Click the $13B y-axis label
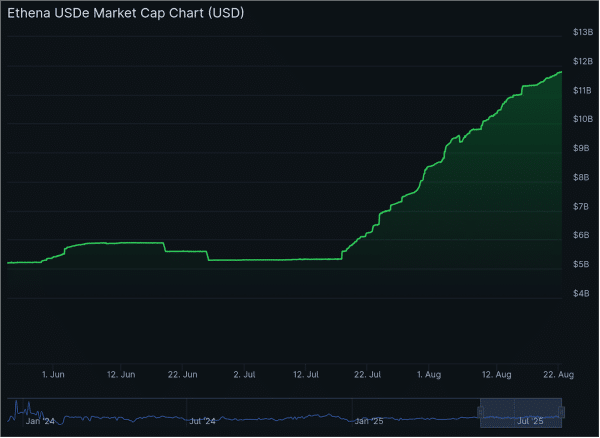Image resolution: width=600 pixels, height=438 pixels. pyautogui.click(x=582, y=33)
